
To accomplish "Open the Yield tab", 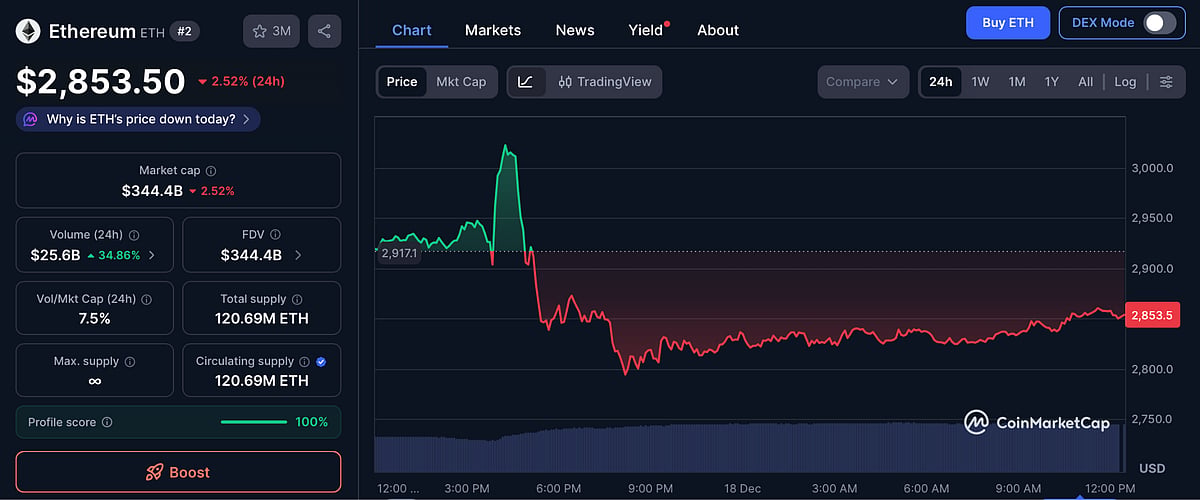I will [x=646, y=30].
